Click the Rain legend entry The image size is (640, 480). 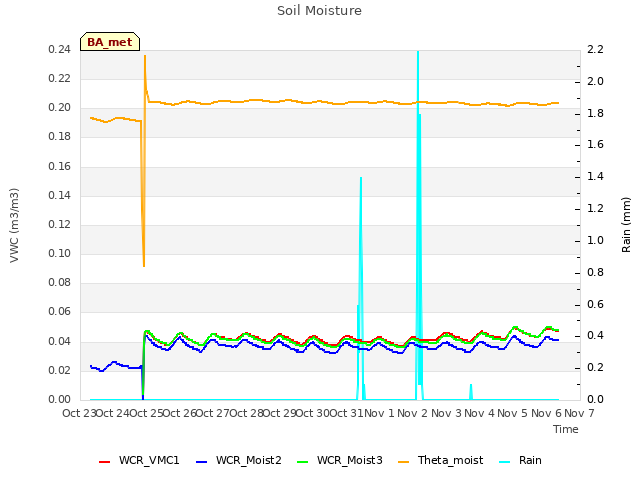click(x=520, y=461)
